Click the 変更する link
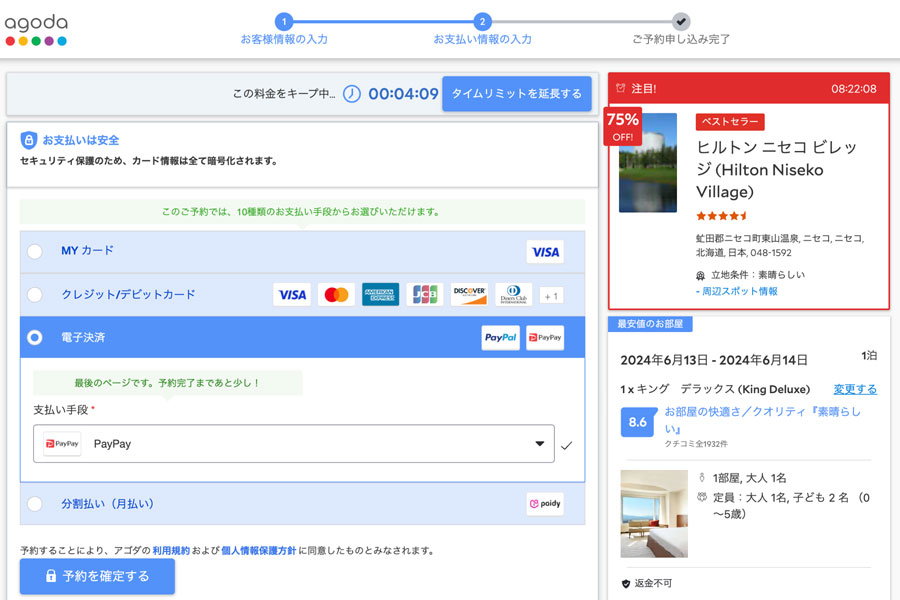 (855, 389)
